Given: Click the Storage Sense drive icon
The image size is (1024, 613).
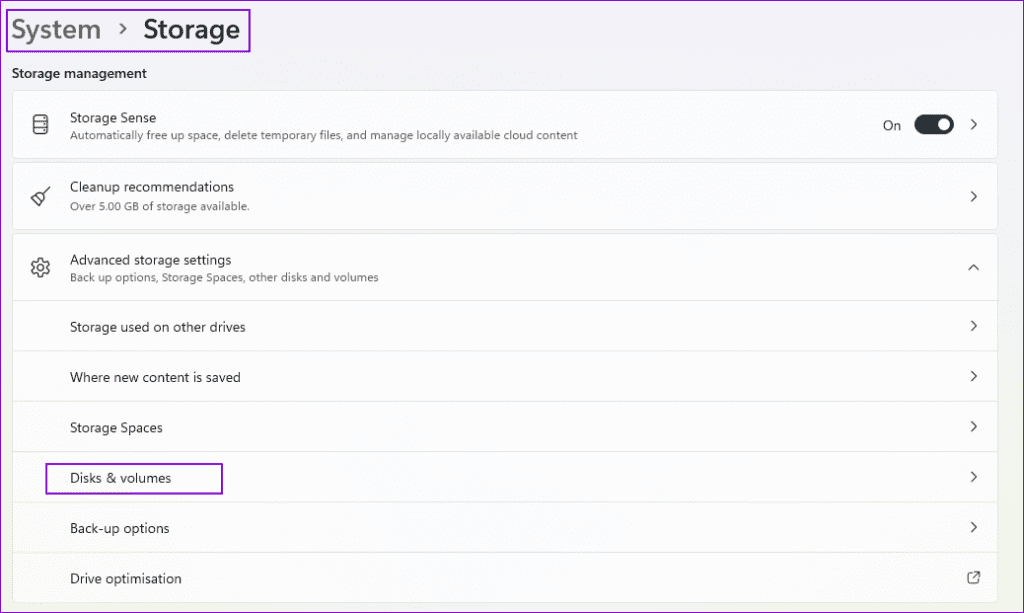Looking at the screenshot, I should click(x=40, y=125).
